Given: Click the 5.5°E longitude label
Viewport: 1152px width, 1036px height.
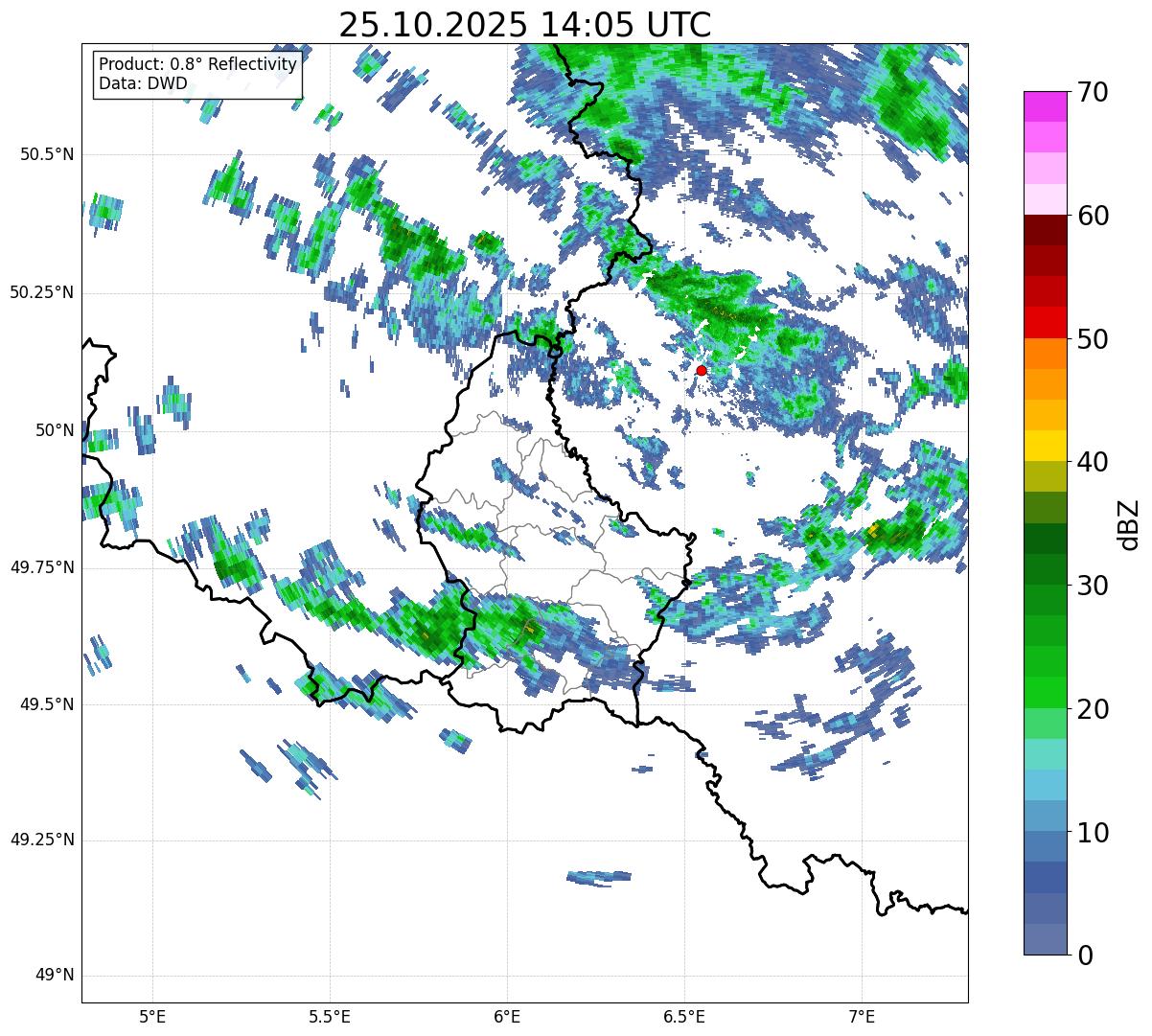Looking at the screenshot, I should tap(330, 1017).
